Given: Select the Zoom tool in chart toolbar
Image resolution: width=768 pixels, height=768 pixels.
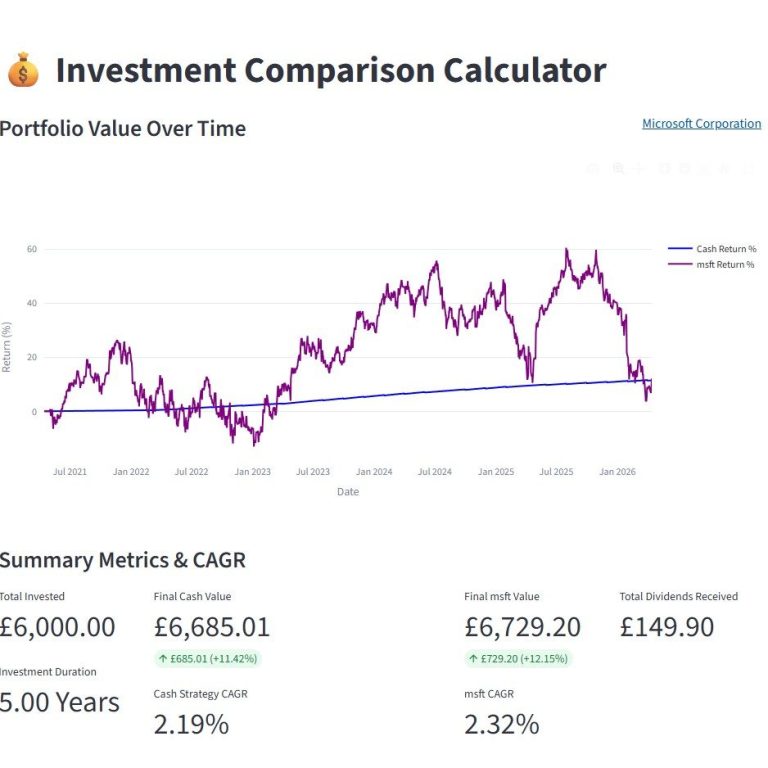Looking at the screenshot, I should click(618, 169).
